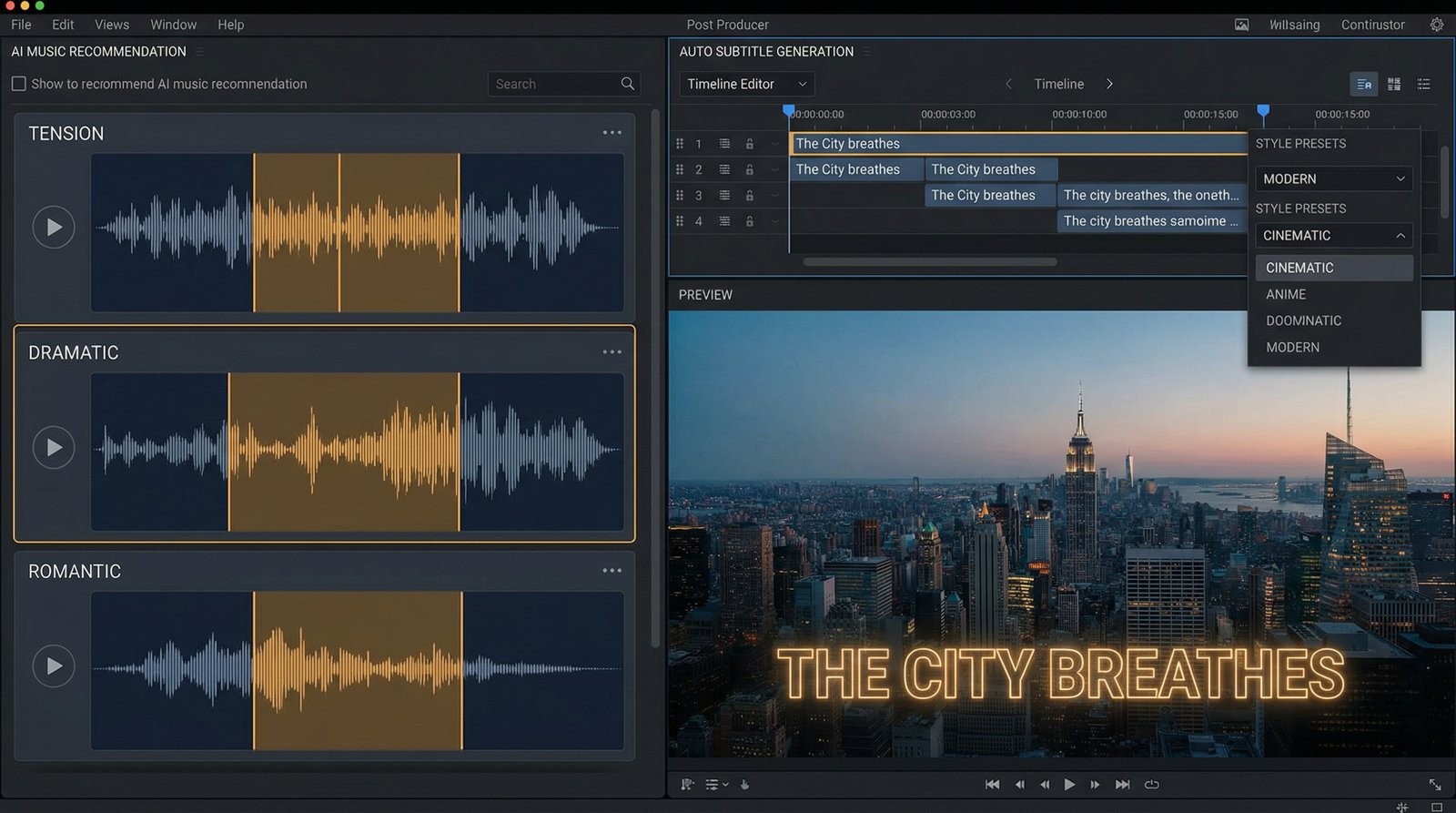The height and width of the screenshot is (813, 1456).
Task: Click the flag marker icon below preview
Action: pos(687,785)
